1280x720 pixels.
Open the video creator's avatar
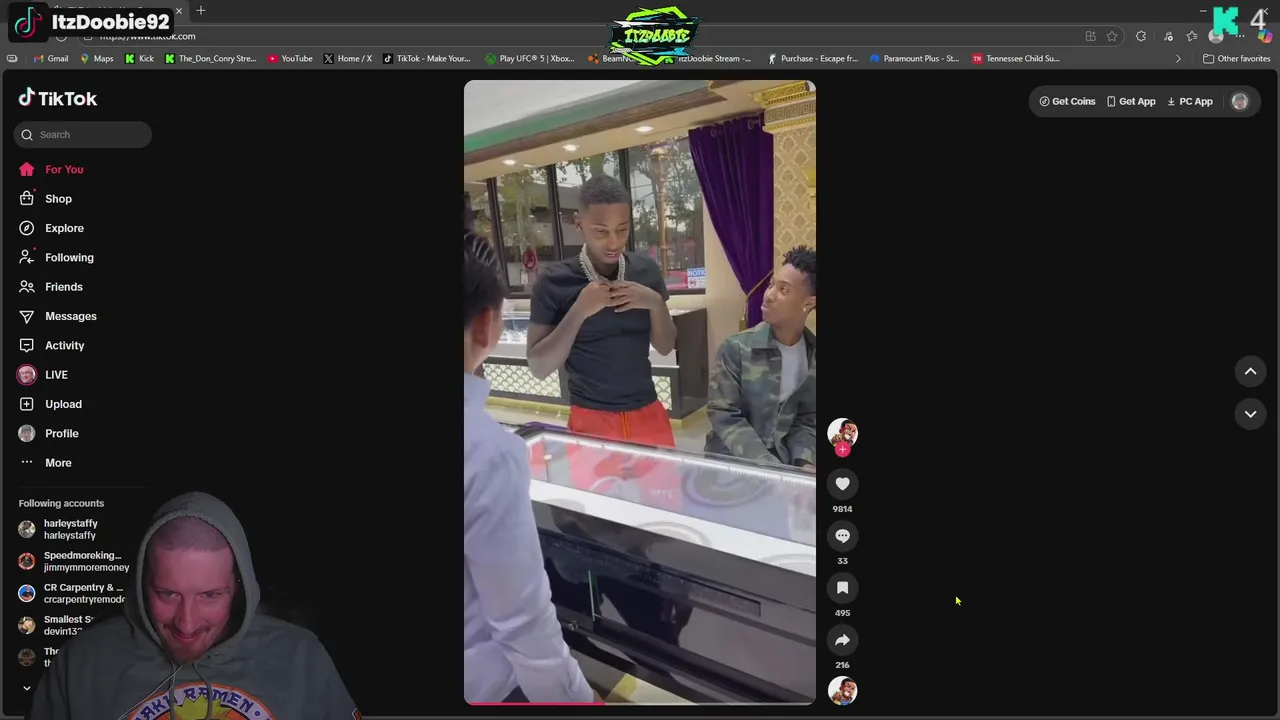tap(842, 432)
